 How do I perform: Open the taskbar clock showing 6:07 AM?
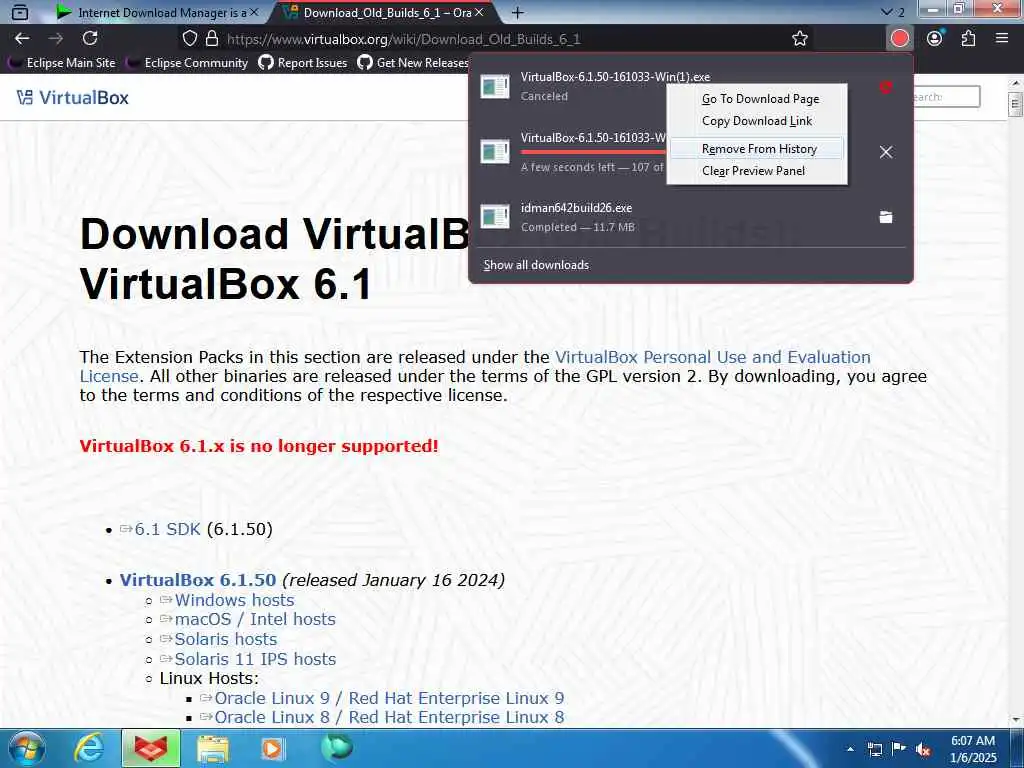tap(973, 749)
